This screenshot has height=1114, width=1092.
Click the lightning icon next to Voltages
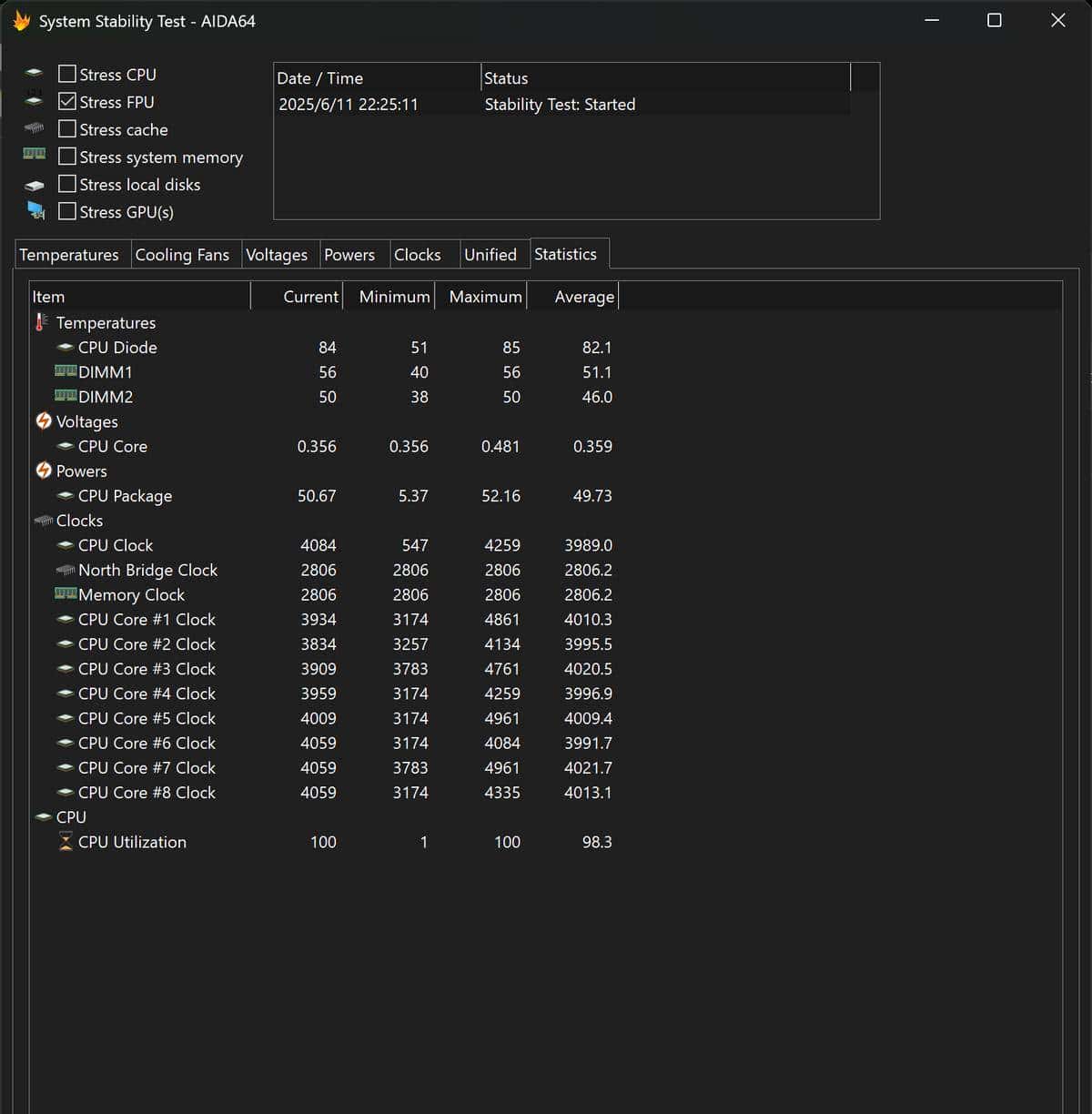click(x=44, y=421)
